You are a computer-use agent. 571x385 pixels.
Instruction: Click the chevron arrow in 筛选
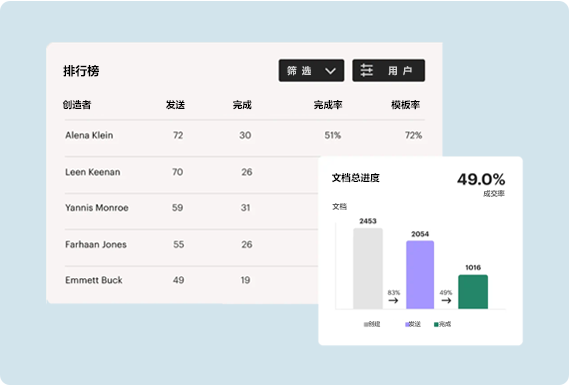pos(330,71)
